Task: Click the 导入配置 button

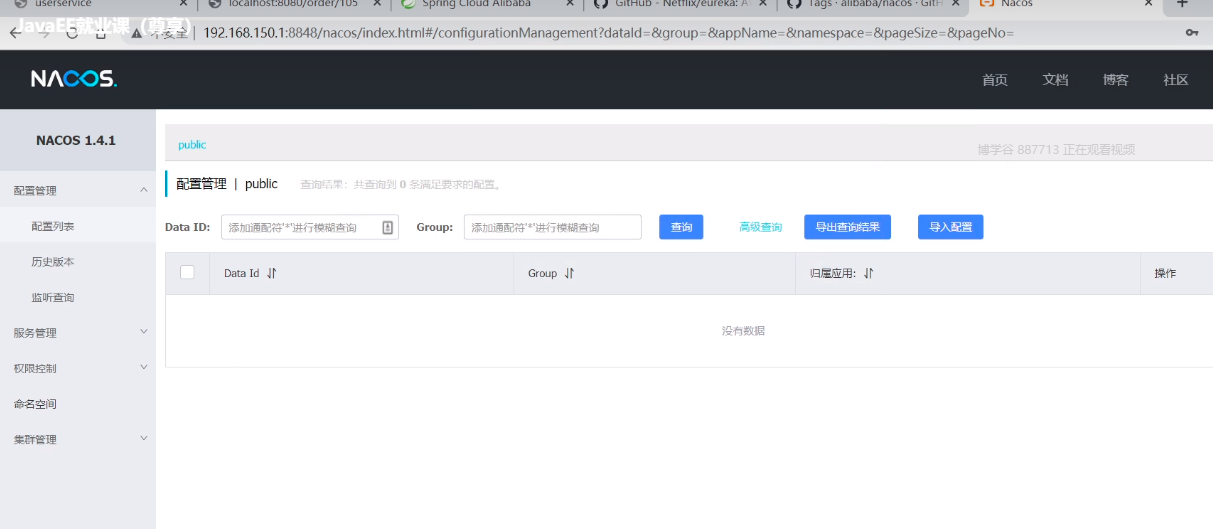Action: [950, 227]
